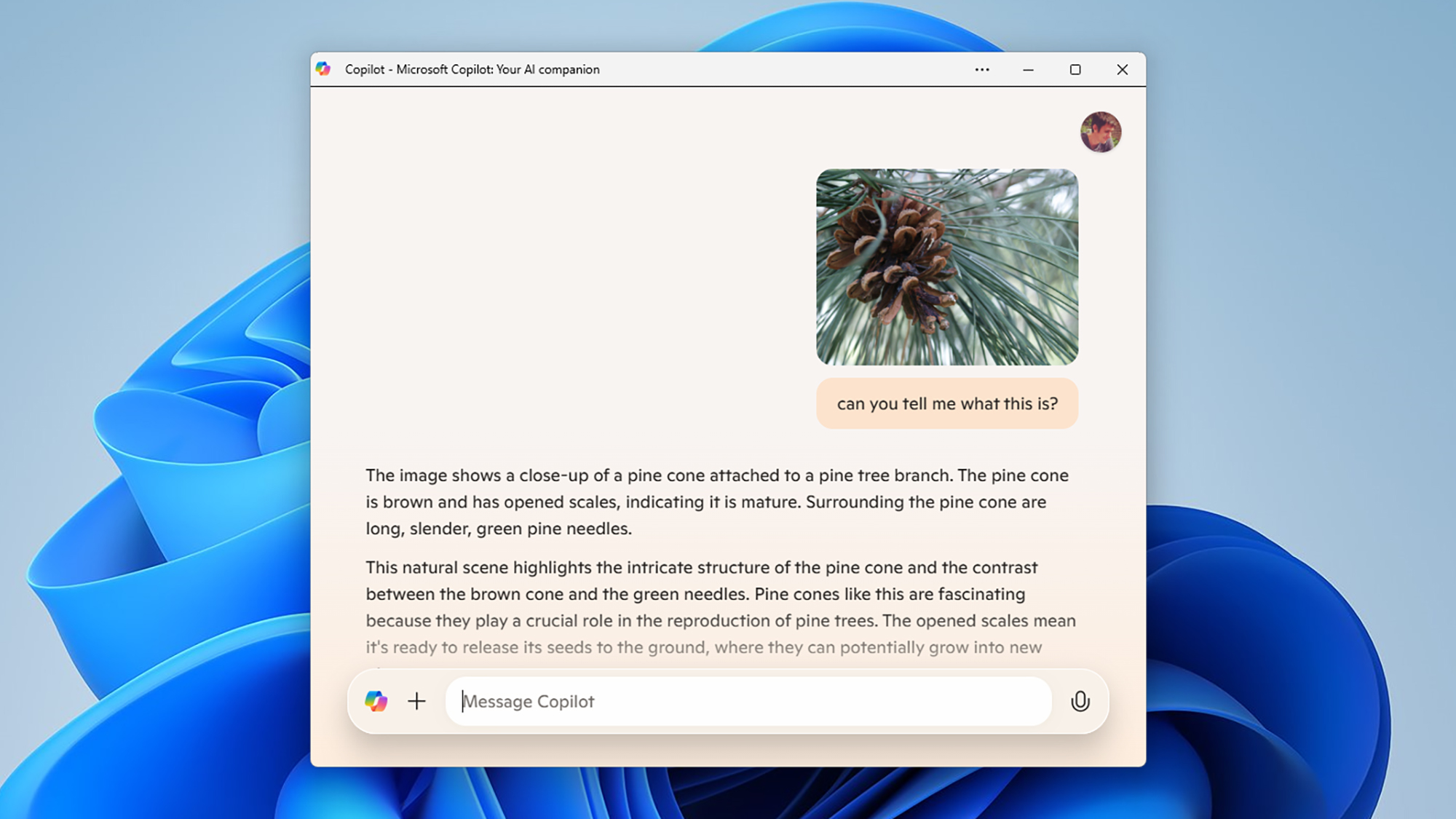Click the Copilot title bar label

[472, 69]
